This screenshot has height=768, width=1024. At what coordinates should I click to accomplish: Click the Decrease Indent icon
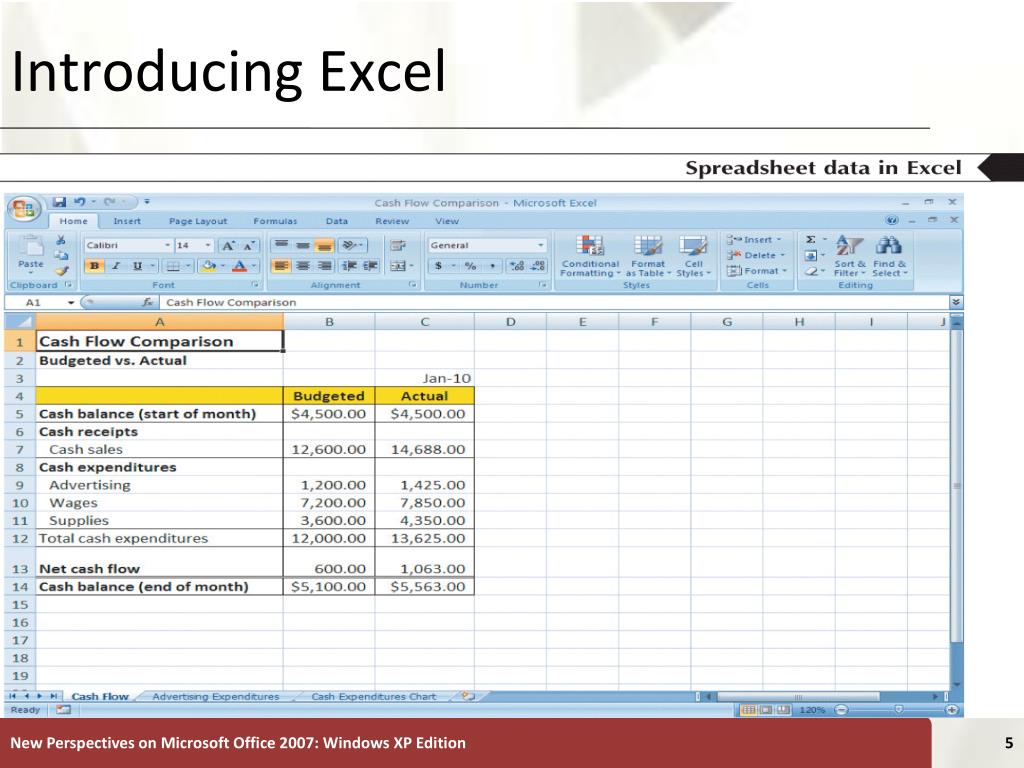(x=349, y=266)
